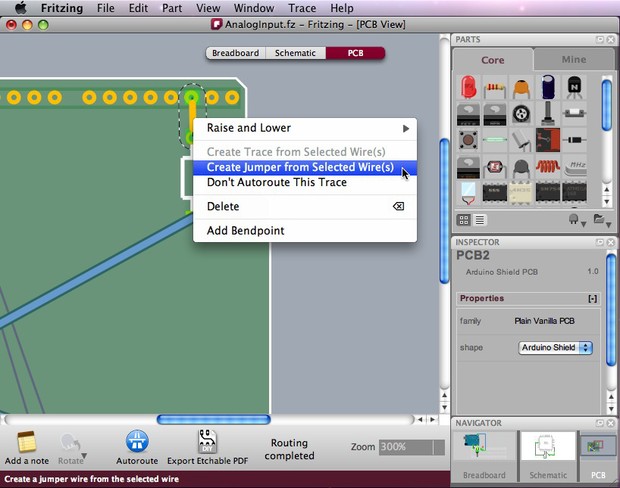Choose Delete in context menu
620x488 pixels.
(305, 206)
